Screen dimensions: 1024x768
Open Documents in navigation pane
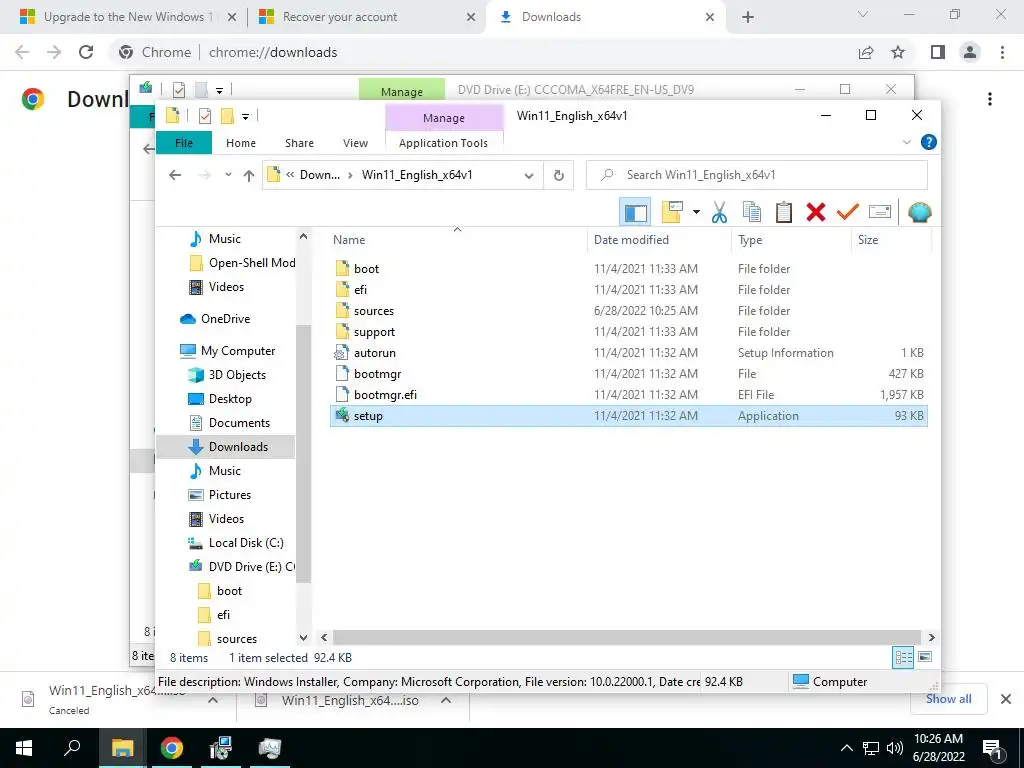click(x=239, y=423)
